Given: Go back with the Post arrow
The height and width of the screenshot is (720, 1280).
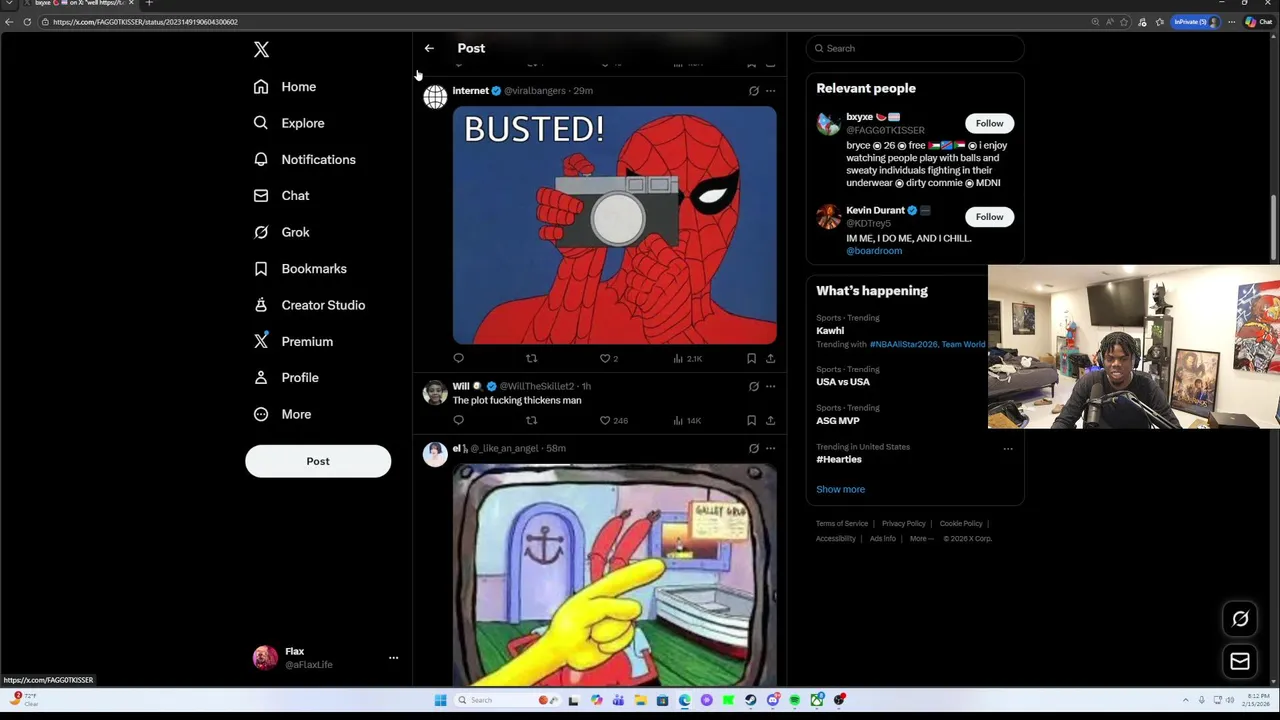Looking at the screenshot, I should (429, 48).
